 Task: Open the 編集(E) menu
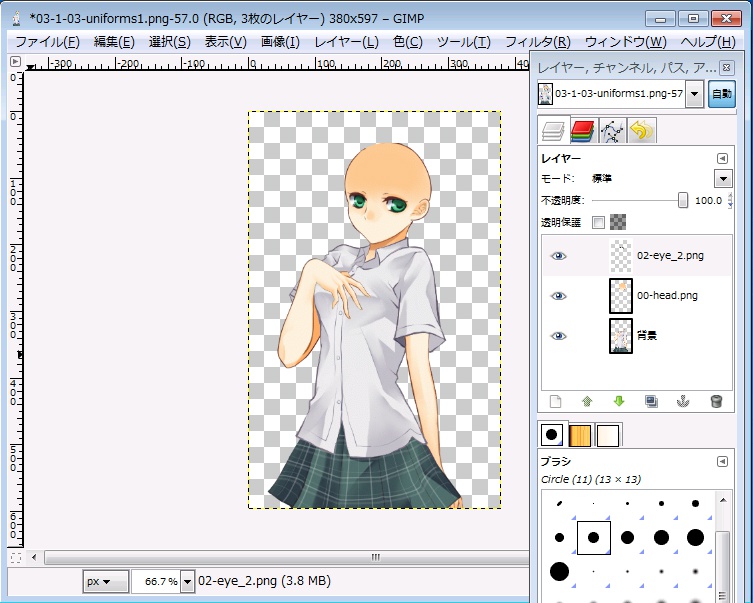tap(114, 42)
